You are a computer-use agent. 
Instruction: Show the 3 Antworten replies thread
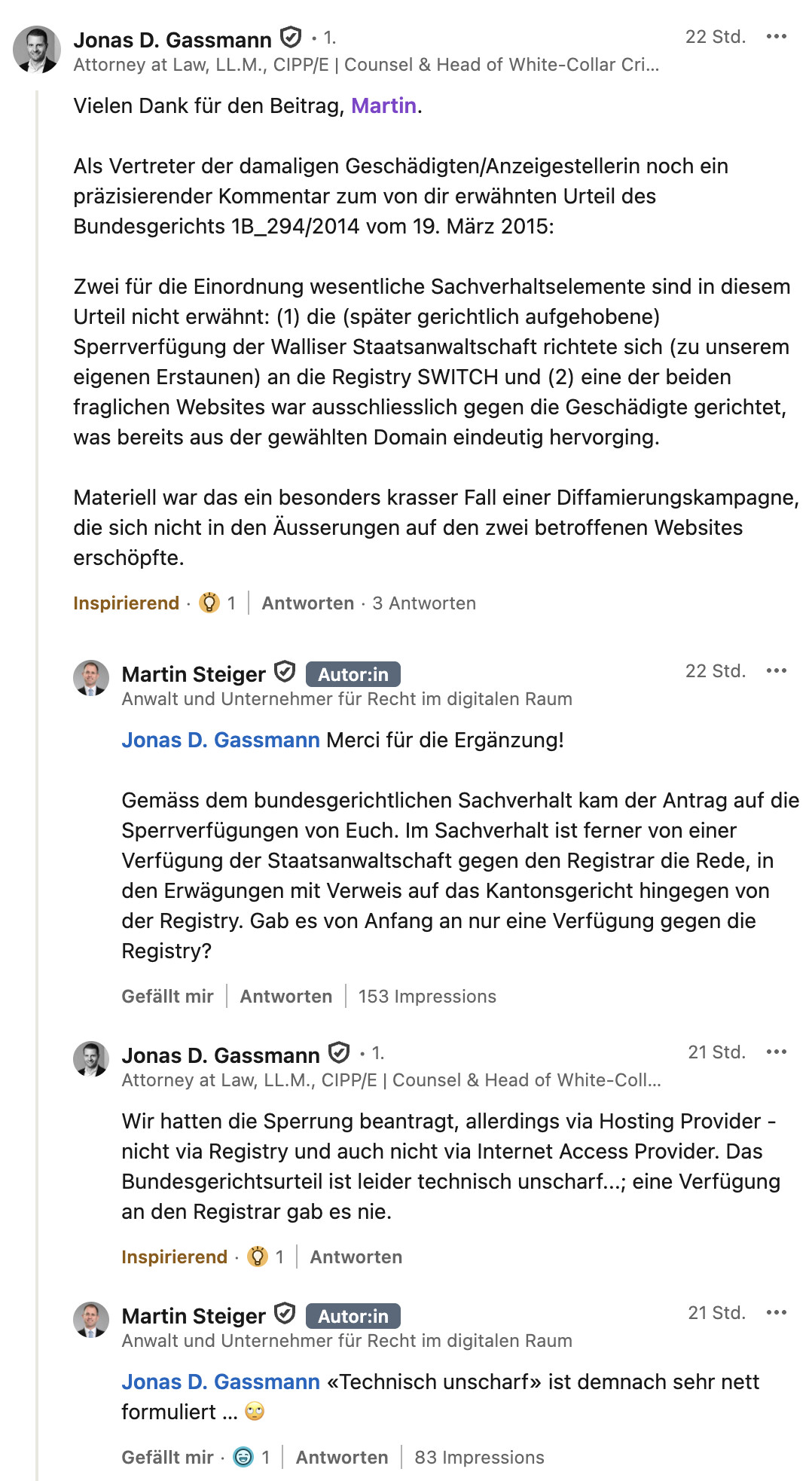tap(424, 603)
